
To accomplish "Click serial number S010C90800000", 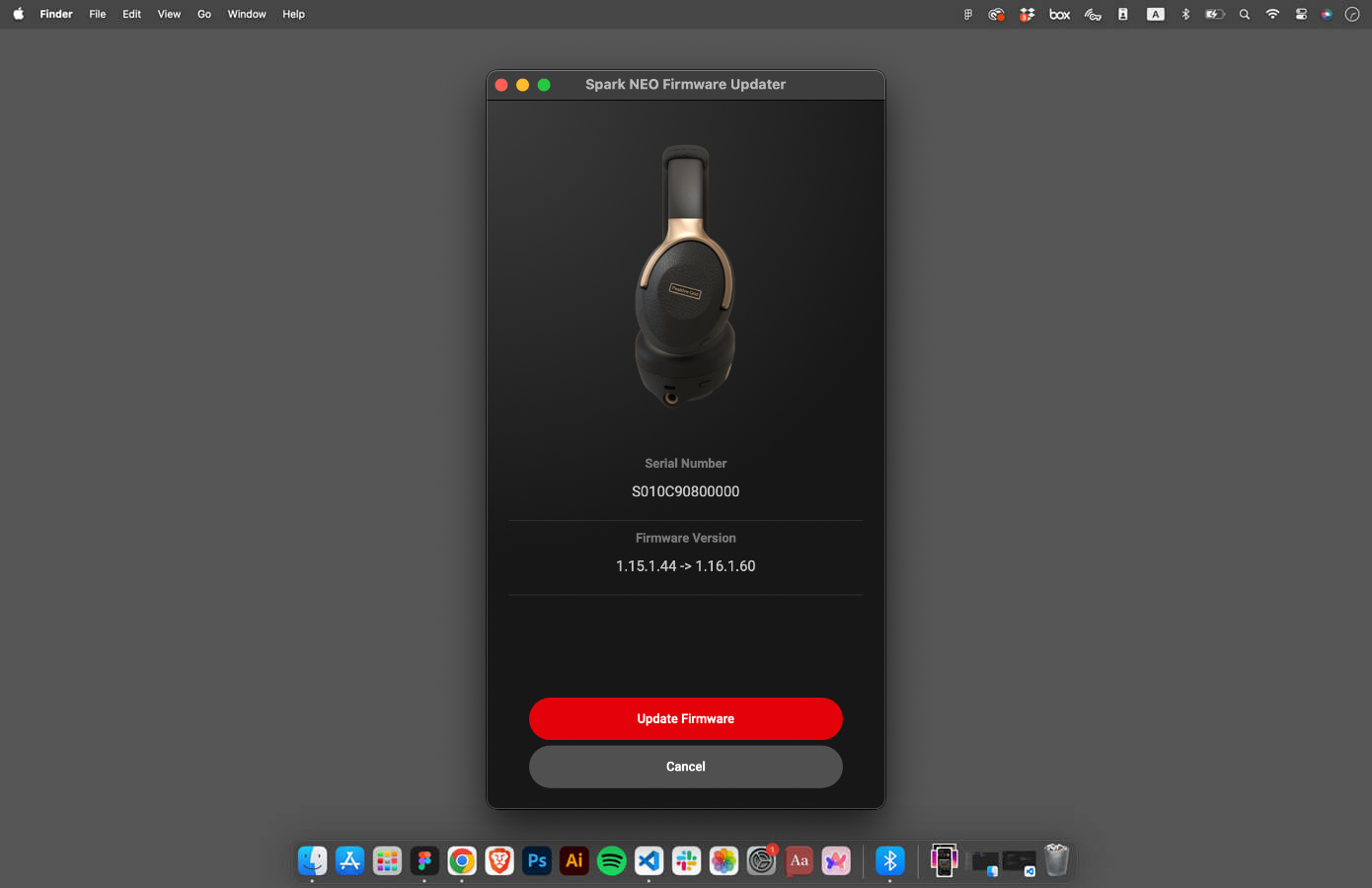I will pos(685,491).
